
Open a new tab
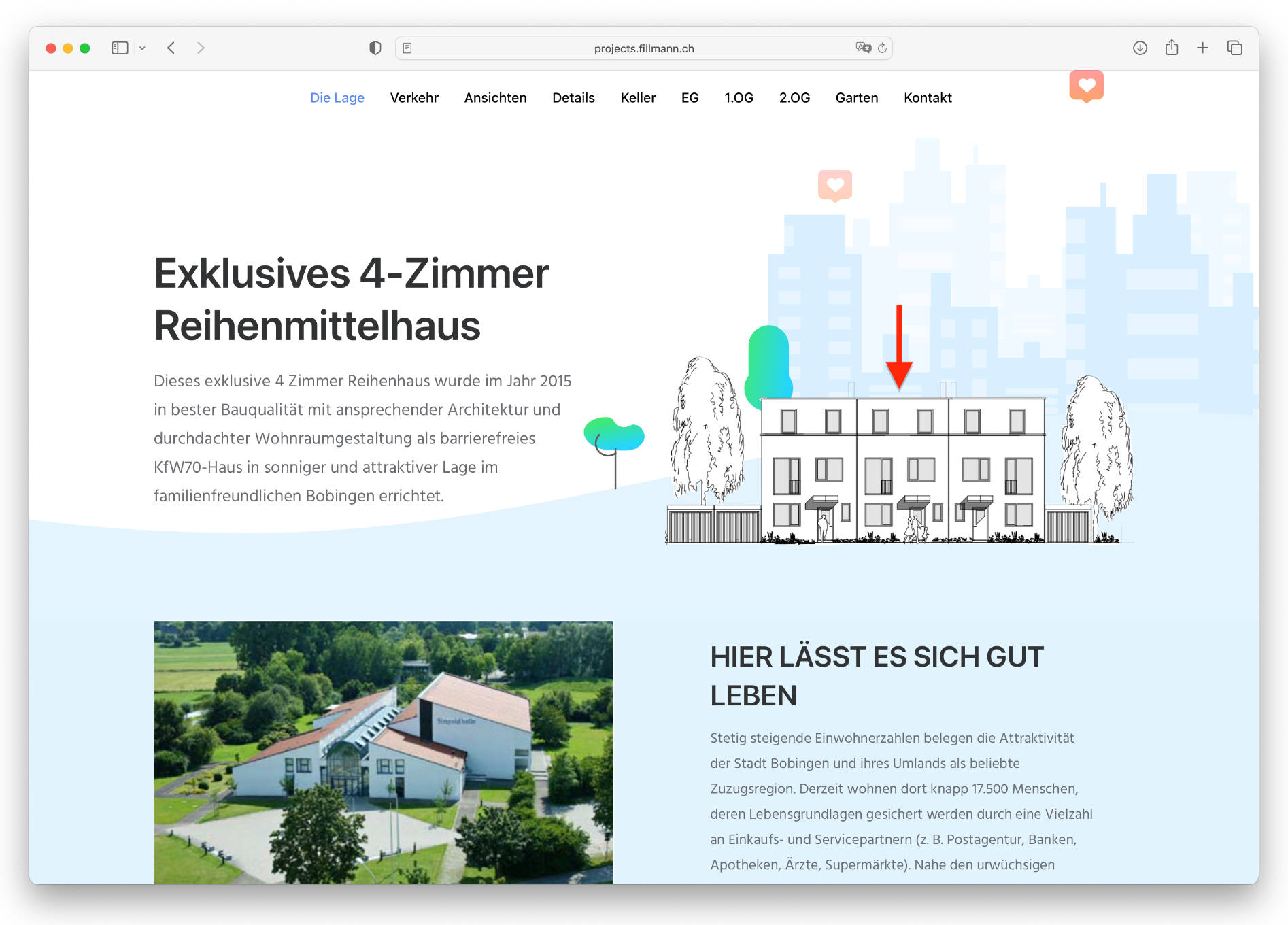[x=1202, y=48]
